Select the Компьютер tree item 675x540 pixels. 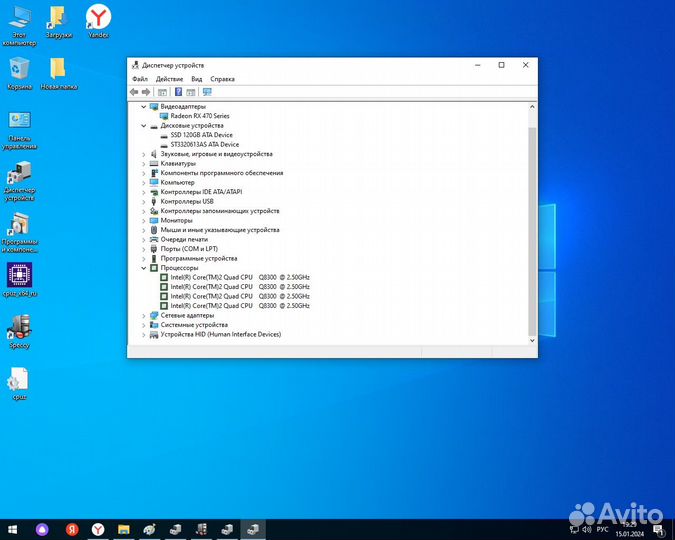(x=177, y=182)
